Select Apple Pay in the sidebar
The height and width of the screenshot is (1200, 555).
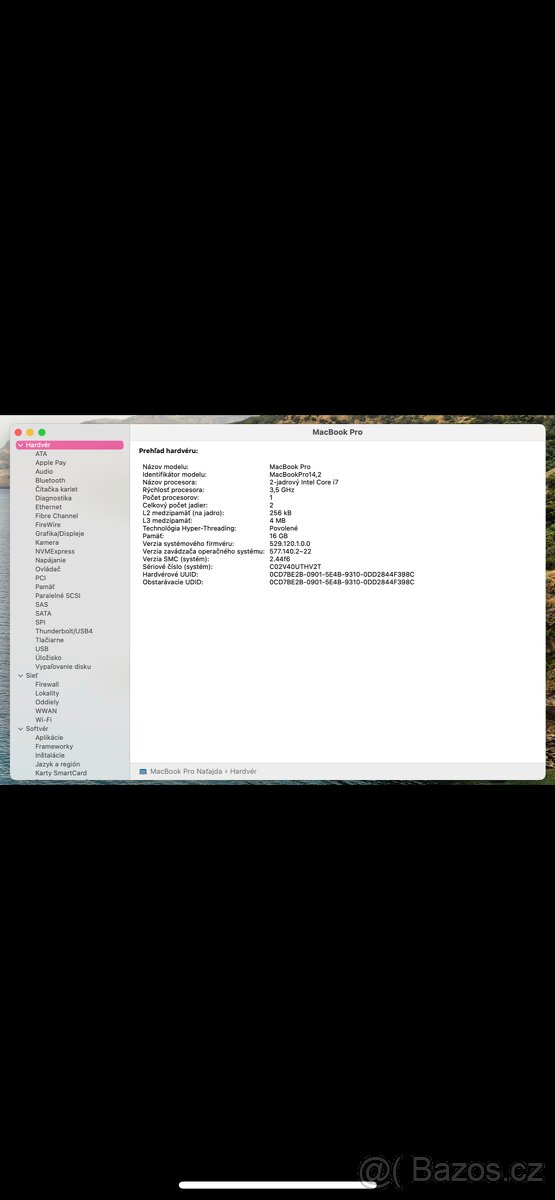click(51, 463)
